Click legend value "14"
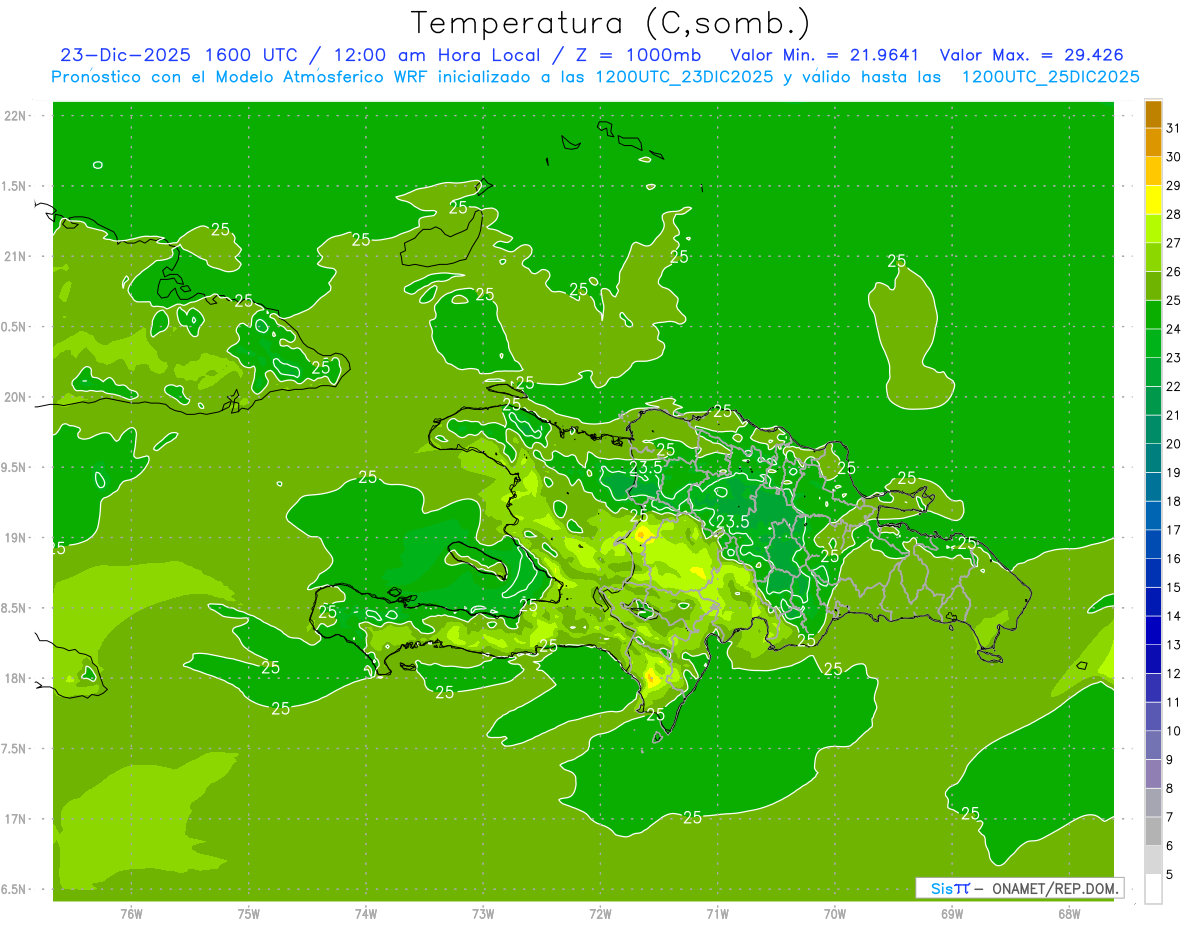Viewport: 1200px width, 927px height. pyautogui.click(x=1174, y=616)
